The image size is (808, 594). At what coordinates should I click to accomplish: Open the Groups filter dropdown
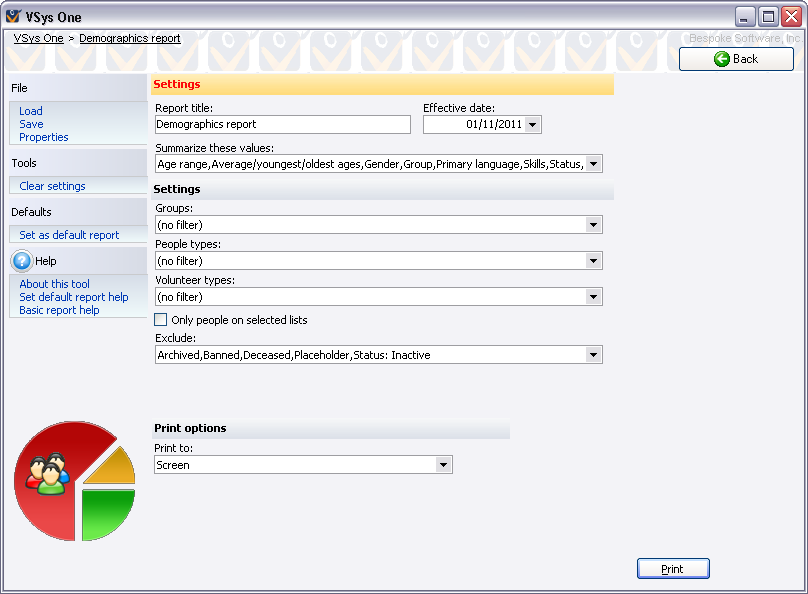(x=593, y=225)
